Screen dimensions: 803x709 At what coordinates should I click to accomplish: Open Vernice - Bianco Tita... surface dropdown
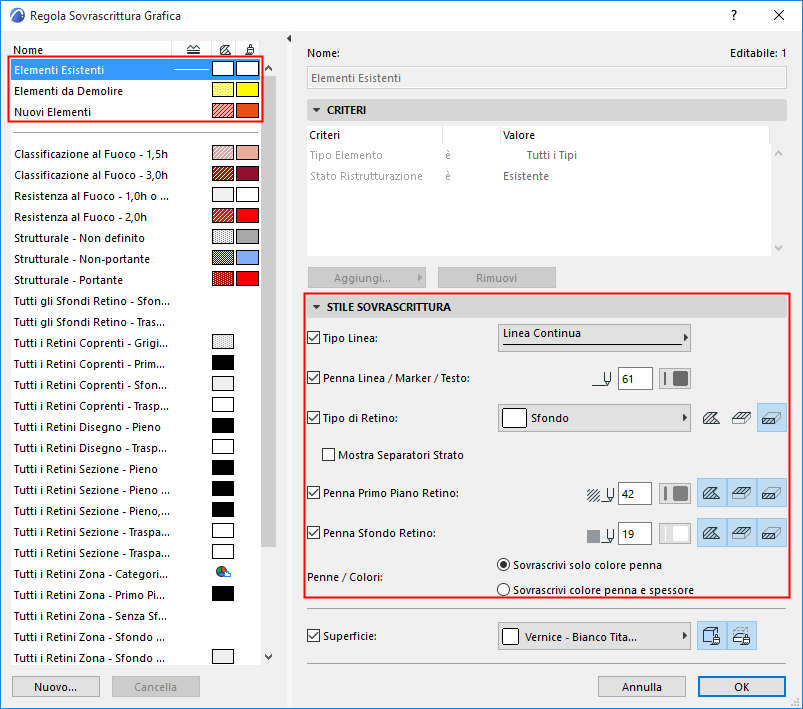pos(594,636)
